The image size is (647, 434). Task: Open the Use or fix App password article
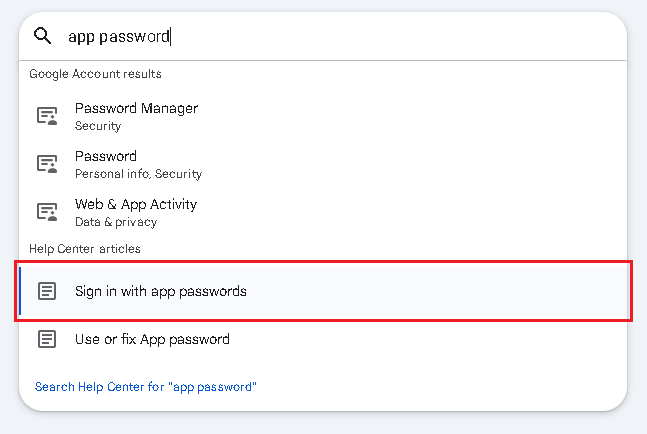point(152,339)
